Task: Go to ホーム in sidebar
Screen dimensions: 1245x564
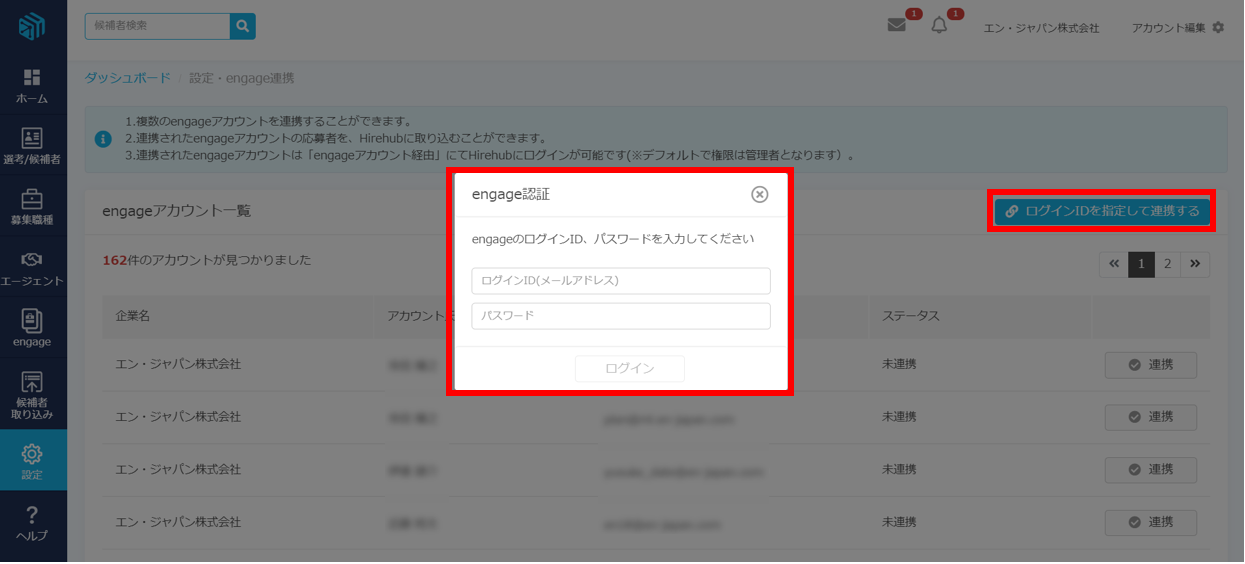Action: [x=32, y=86]
